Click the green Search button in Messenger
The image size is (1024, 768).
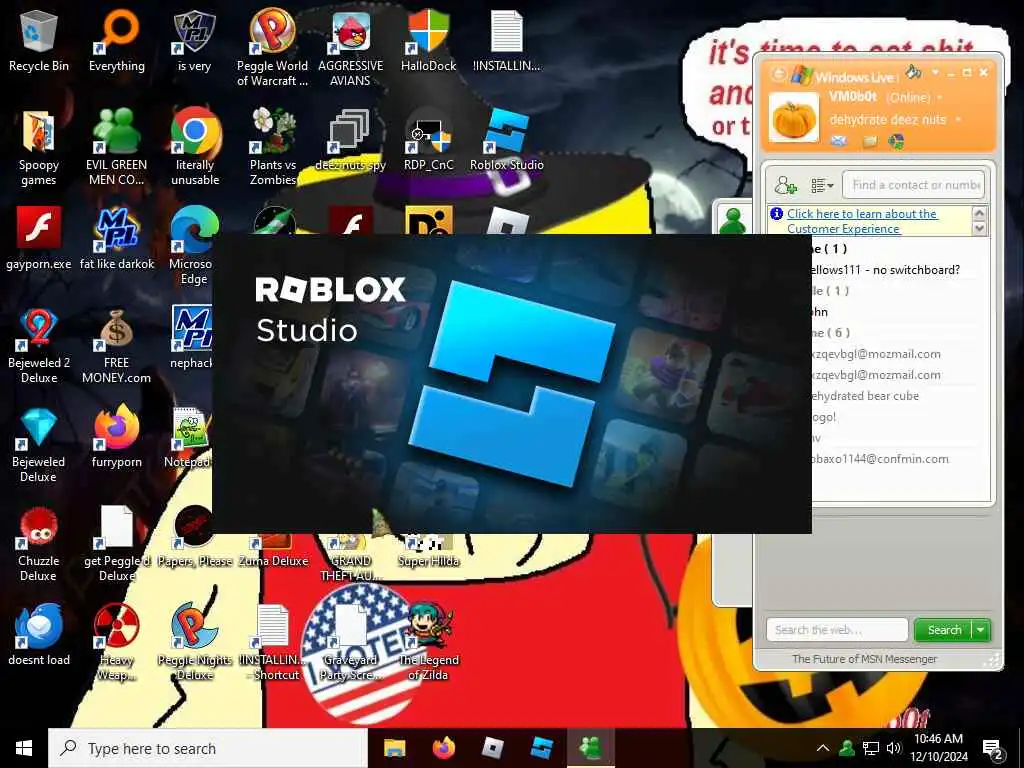point(944,630)
